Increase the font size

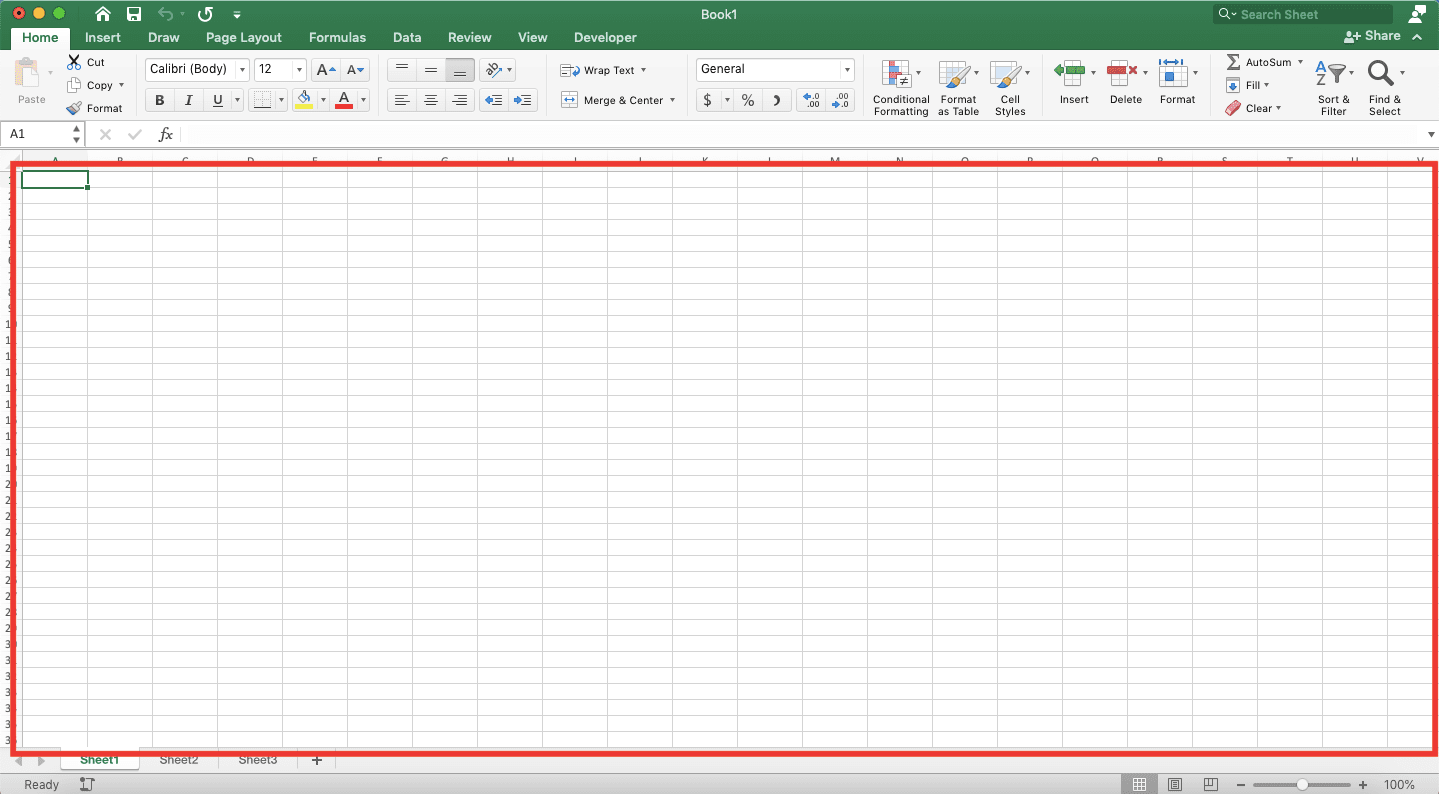pyautogui.click(x=326, y=69)
